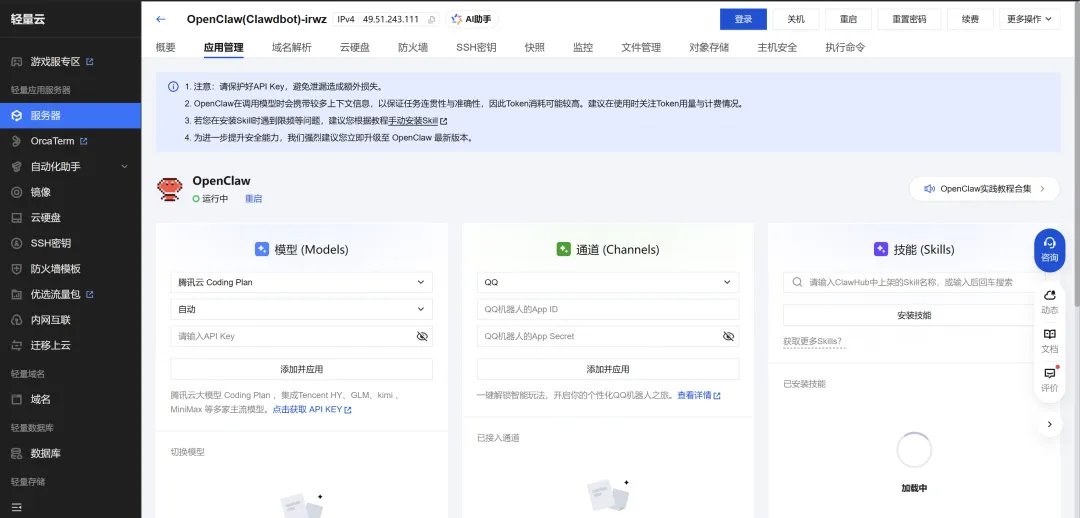Switch to the 文件管理 tab
Screen dimensions: 1080x518
pyautogui.click(x=641, y=48)
